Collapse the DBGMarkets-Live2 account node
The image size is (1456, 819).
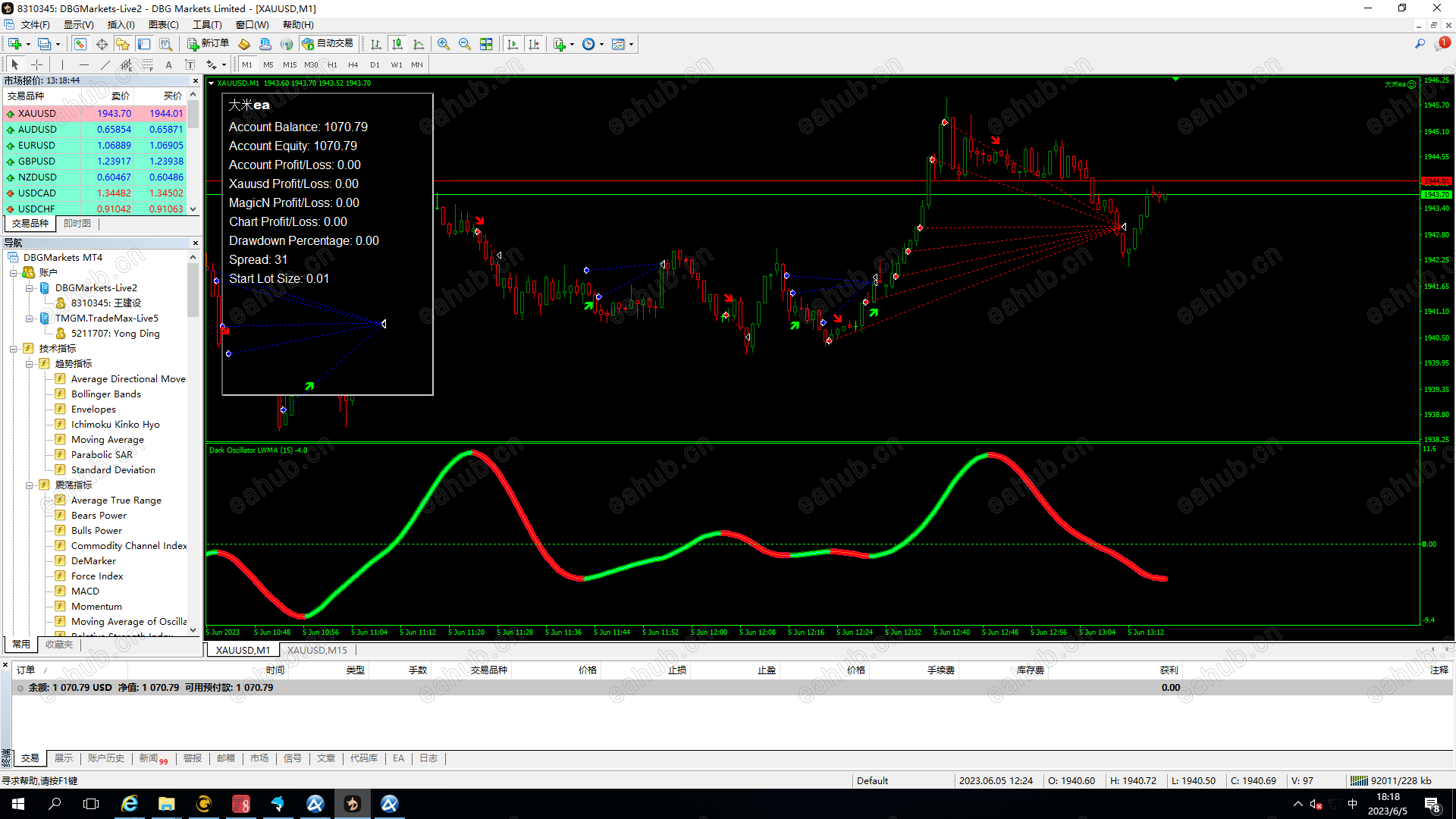tap(29, 288)
